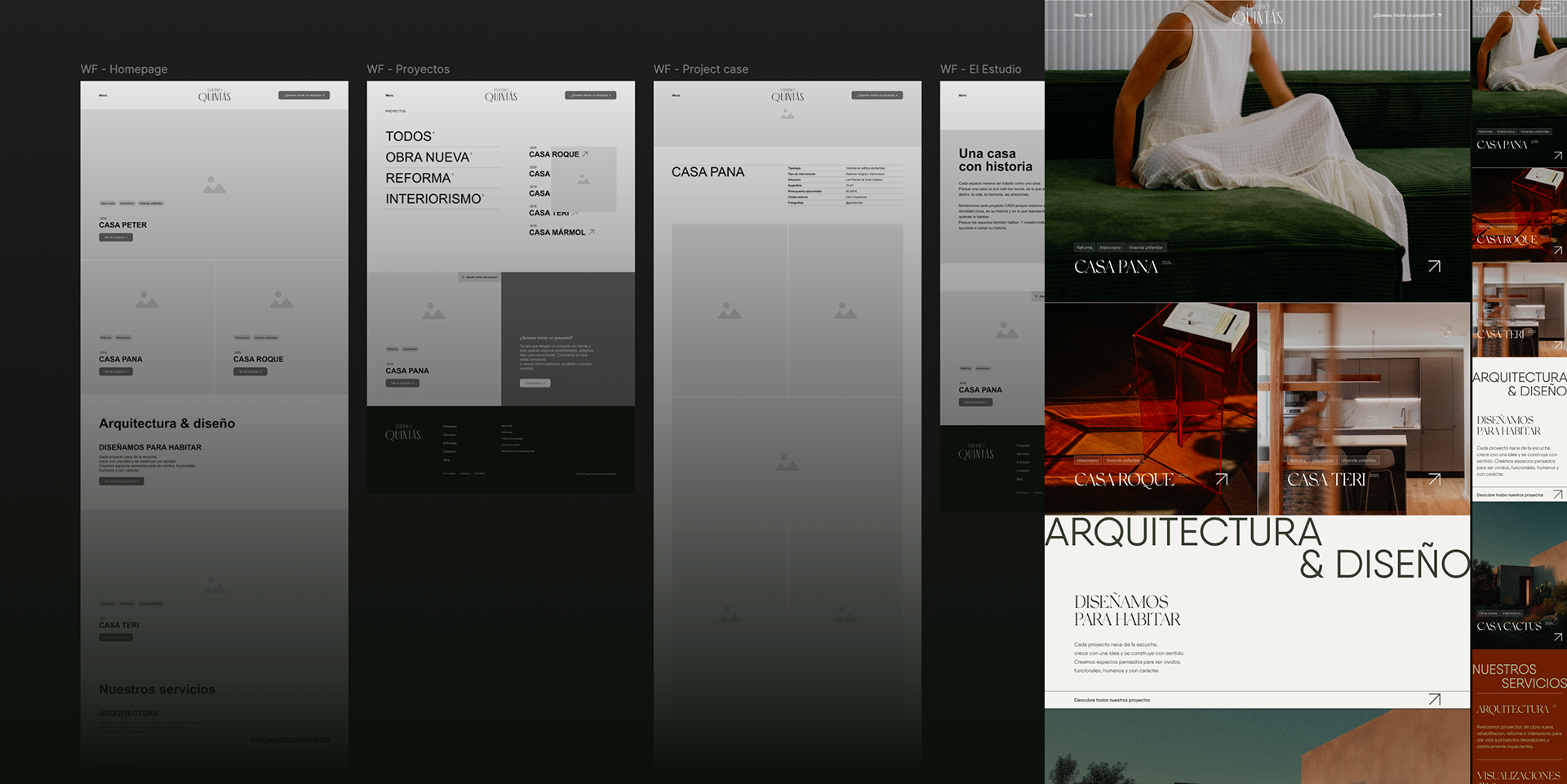
Task: Select the INTERIORISMO filter in Proyectos wireframe
Action: coord(434,199)
